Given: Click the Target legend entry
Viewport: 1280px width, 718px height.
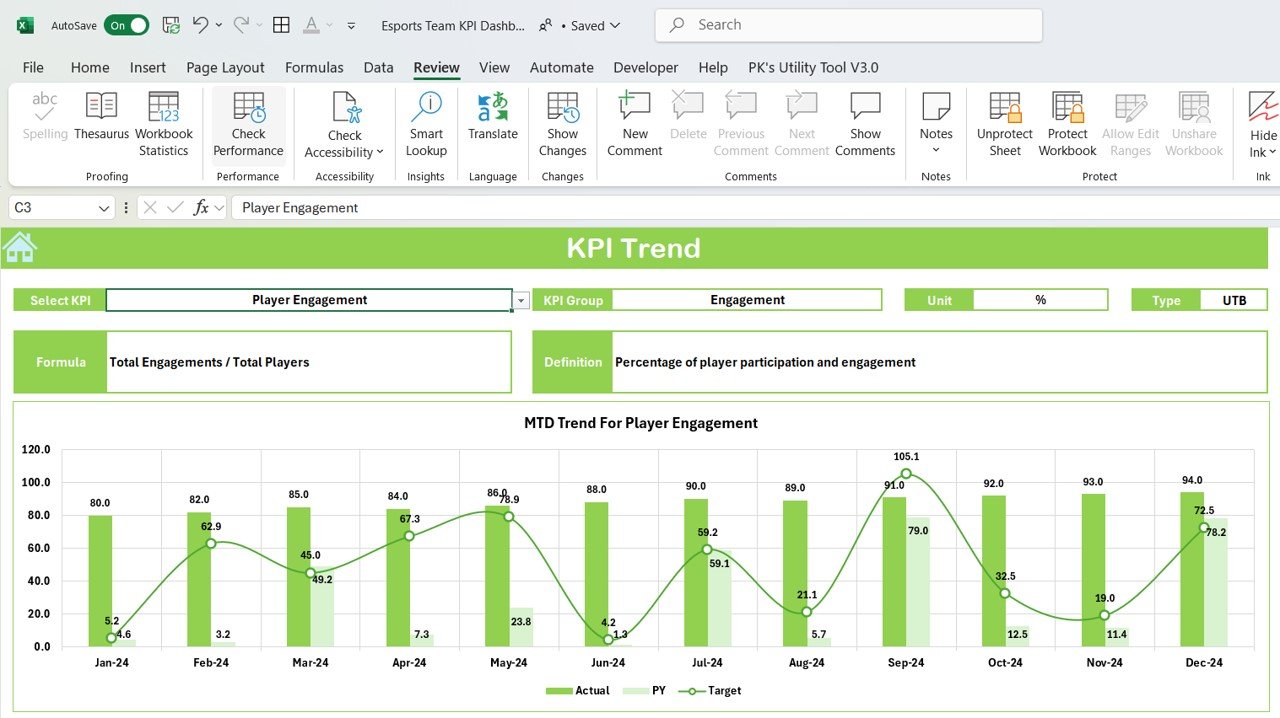Looking at the screenshot, I should pyautogui.click(x=710, y=690).
